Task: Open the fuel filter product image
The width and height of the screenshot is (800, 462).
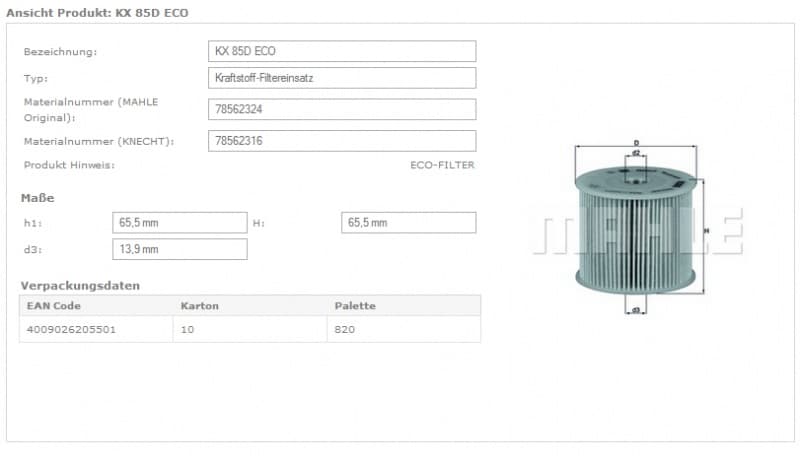Action: (x=638, y=227)
